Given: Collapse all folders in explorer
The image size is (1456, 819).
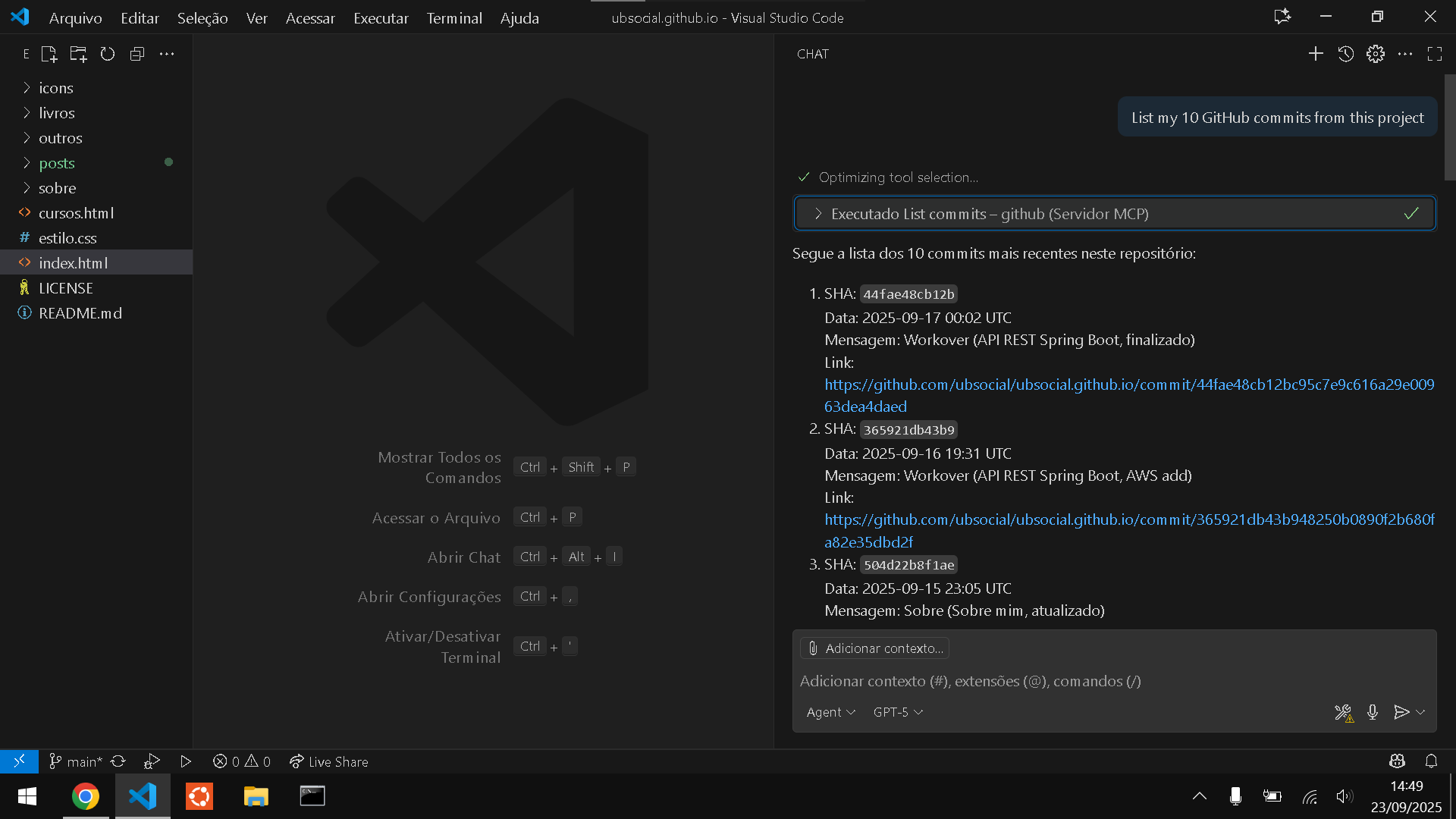Looking at the screenshot, I should click(137, 54).
